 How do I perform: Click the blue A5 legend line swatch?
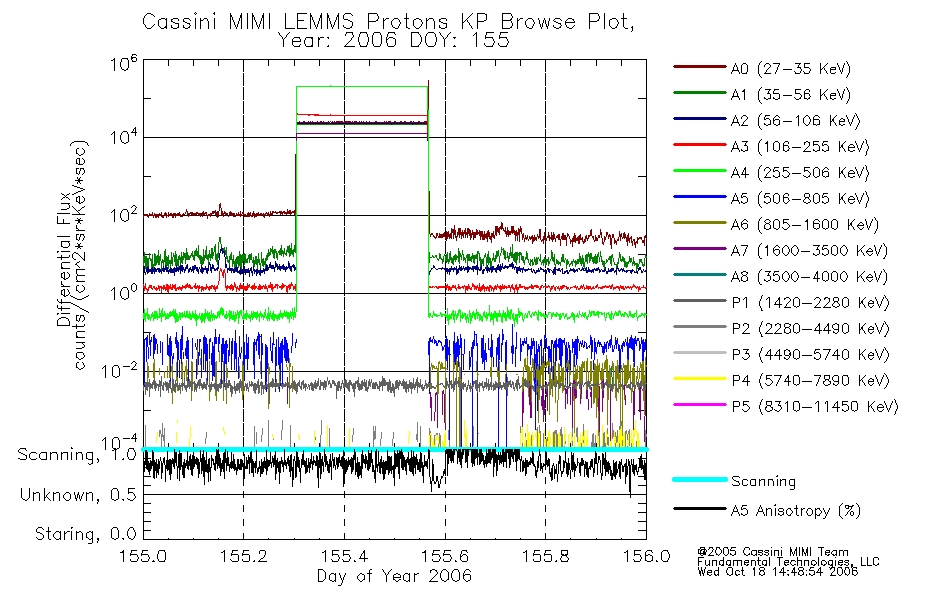699,197
